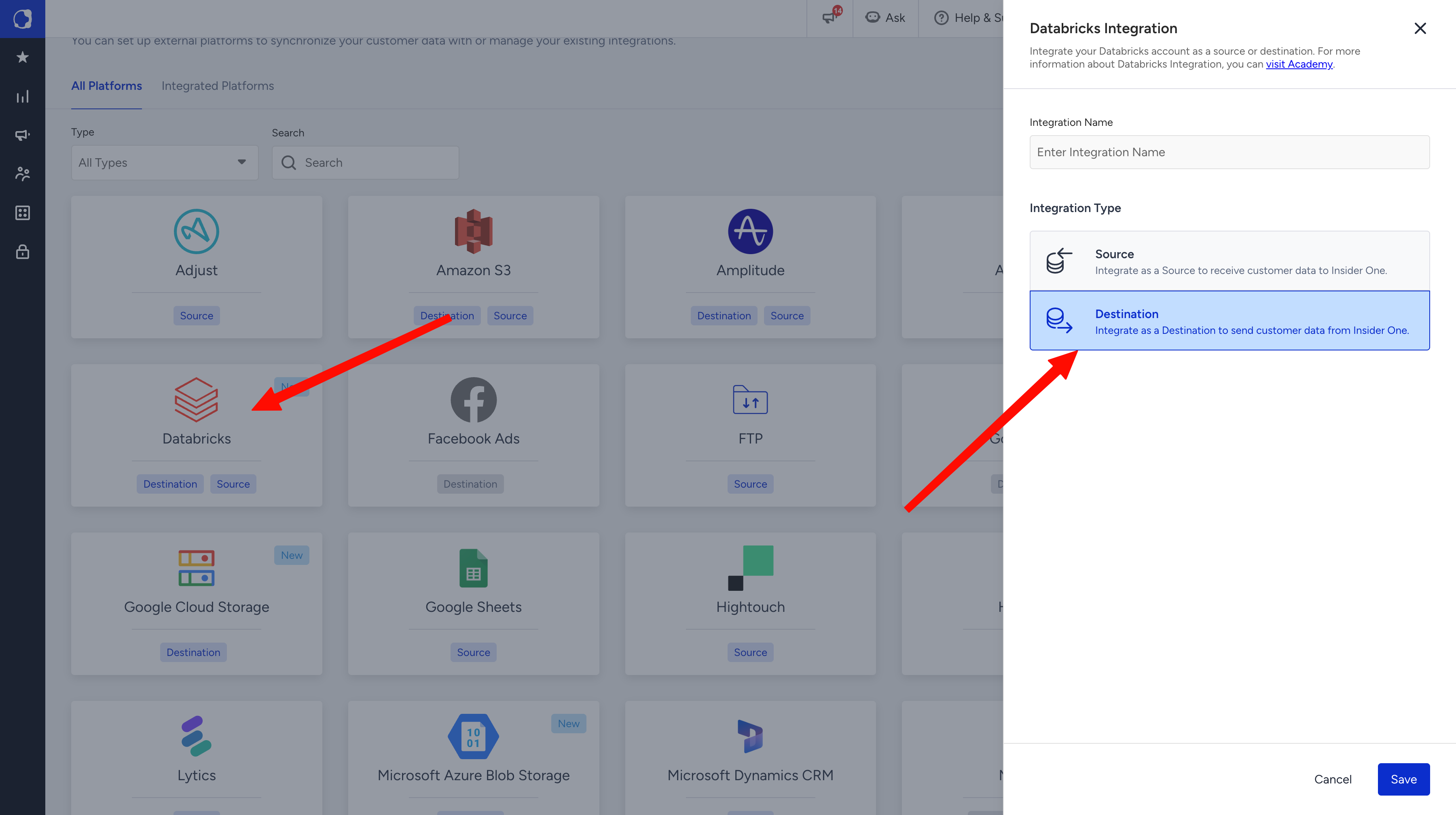Switch to the Integrated Platforms tab
Screen dimensions: 1456x815
(x=218, y=86)
